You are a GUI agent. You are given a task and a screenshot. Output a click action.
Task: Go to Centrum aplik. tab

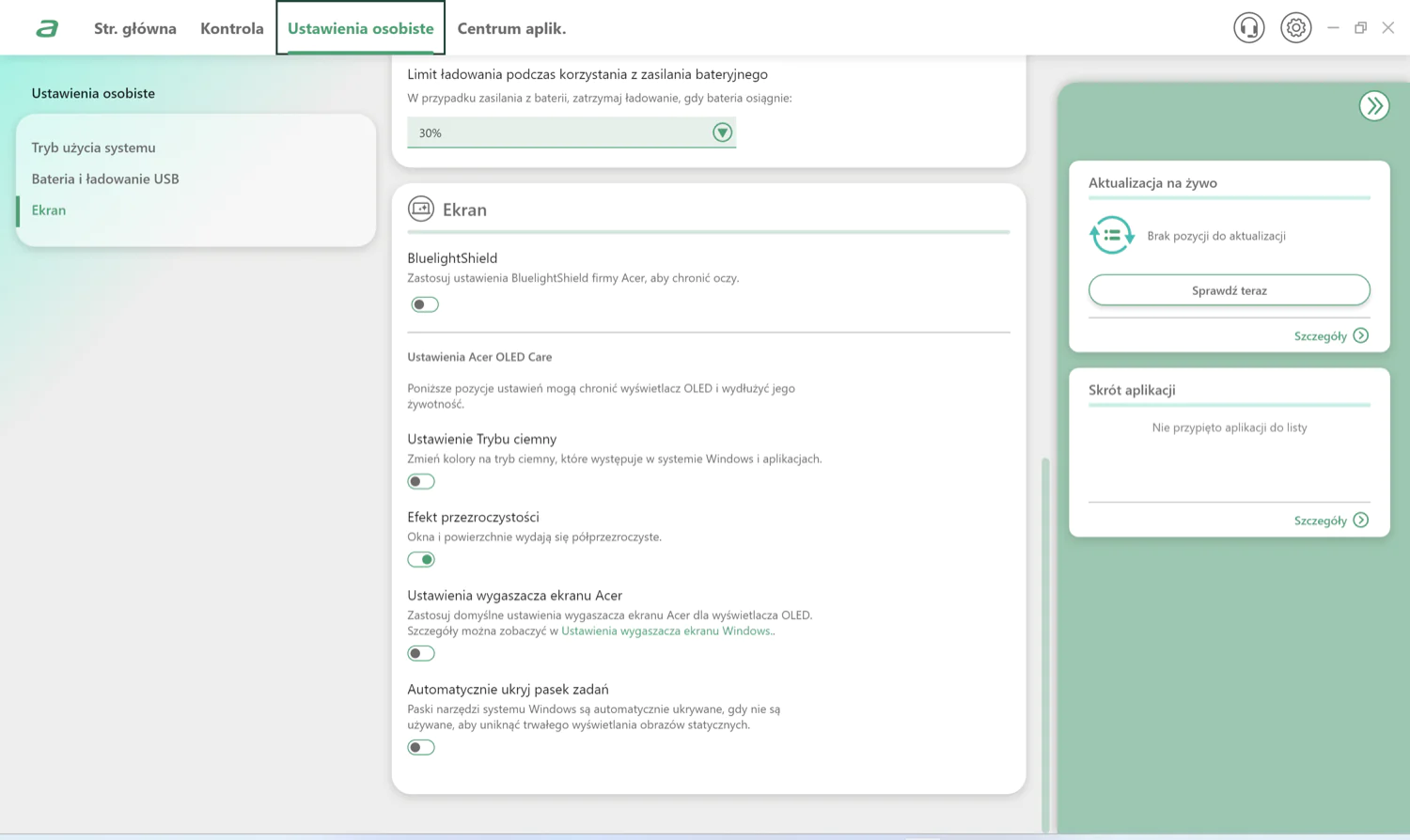point(511,28)
